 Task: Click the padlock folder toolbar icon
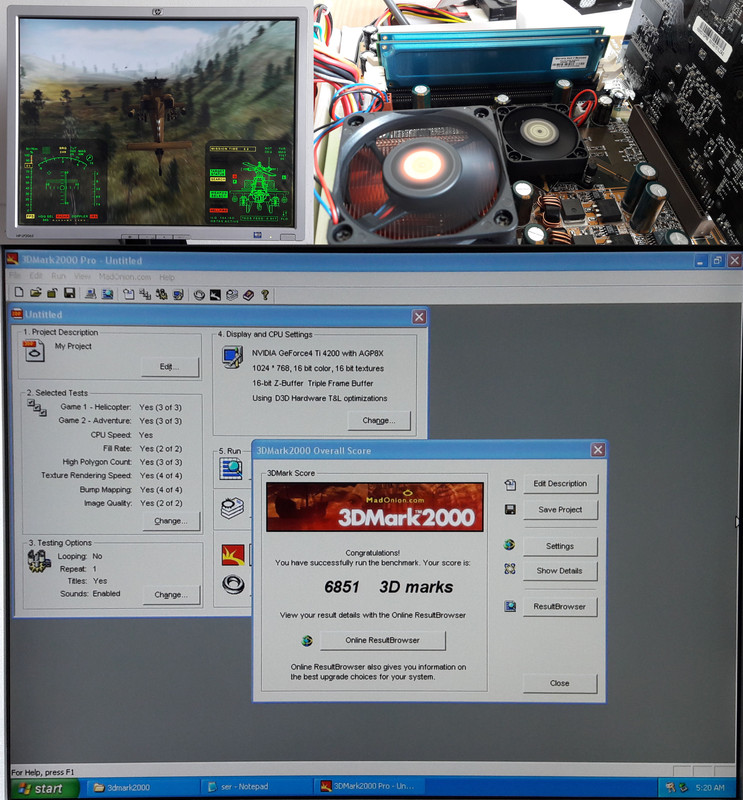pos(52,293)
